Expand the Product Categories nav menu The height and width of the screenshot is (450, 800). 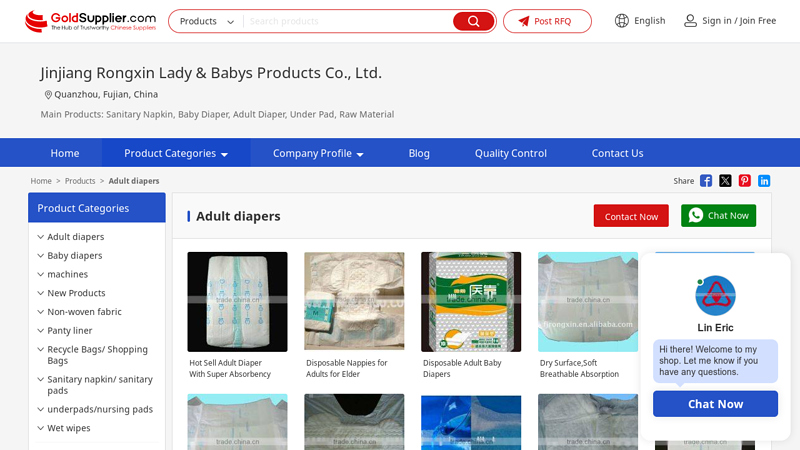point(176,153)
